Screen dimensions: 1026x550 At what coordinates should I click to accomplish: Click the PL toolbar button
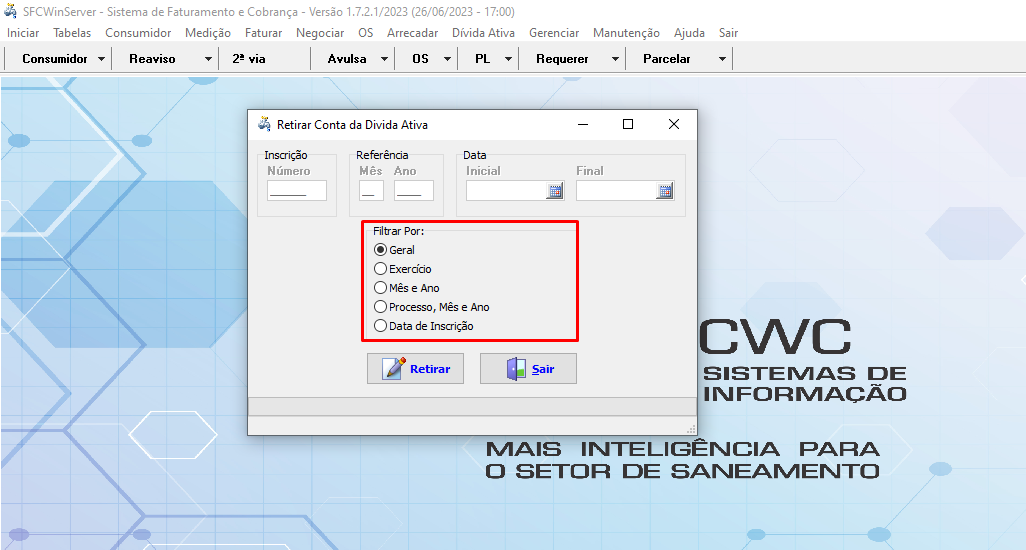click(483, 59)
